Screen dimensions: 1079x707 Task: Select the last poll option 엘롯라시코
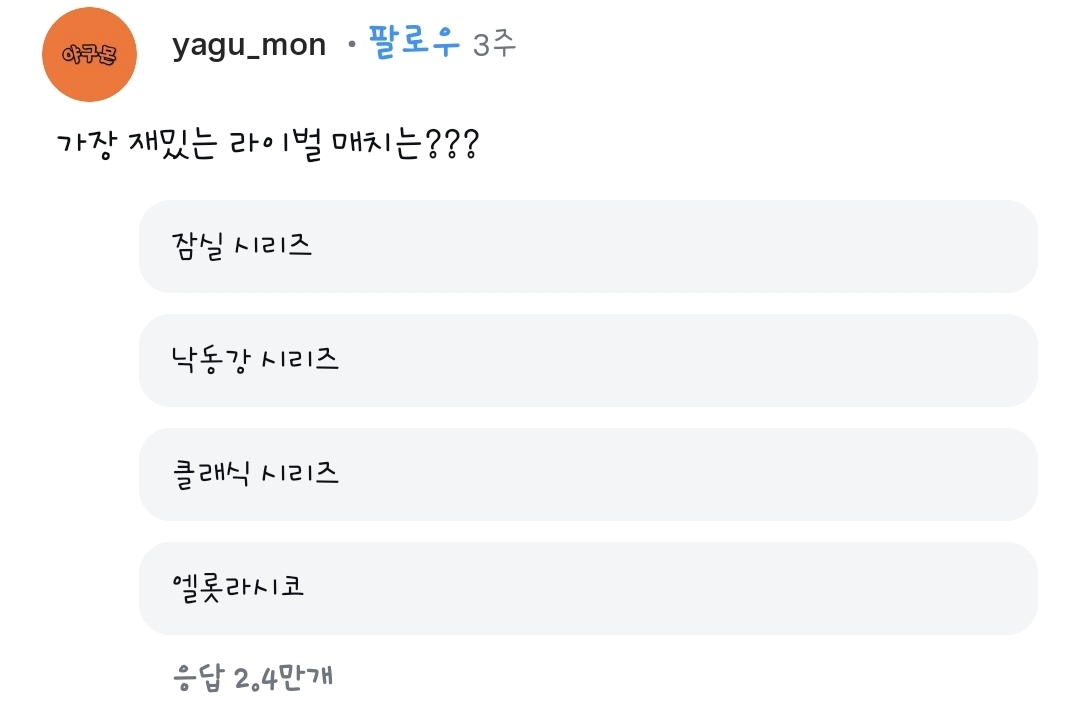587,588
